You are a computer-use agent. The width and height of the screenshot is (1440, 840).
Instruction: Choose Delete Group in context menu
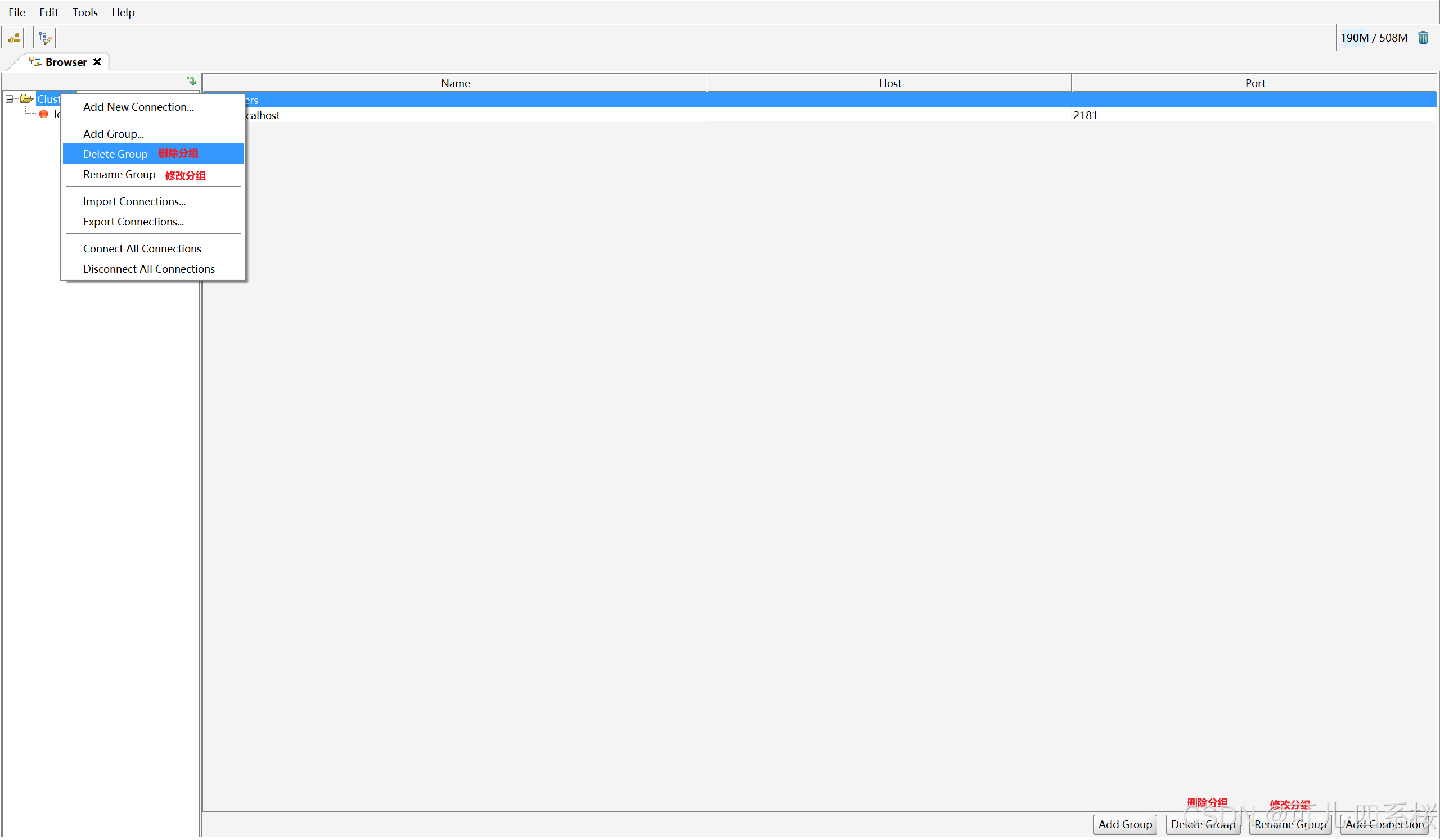click(115, 154)
